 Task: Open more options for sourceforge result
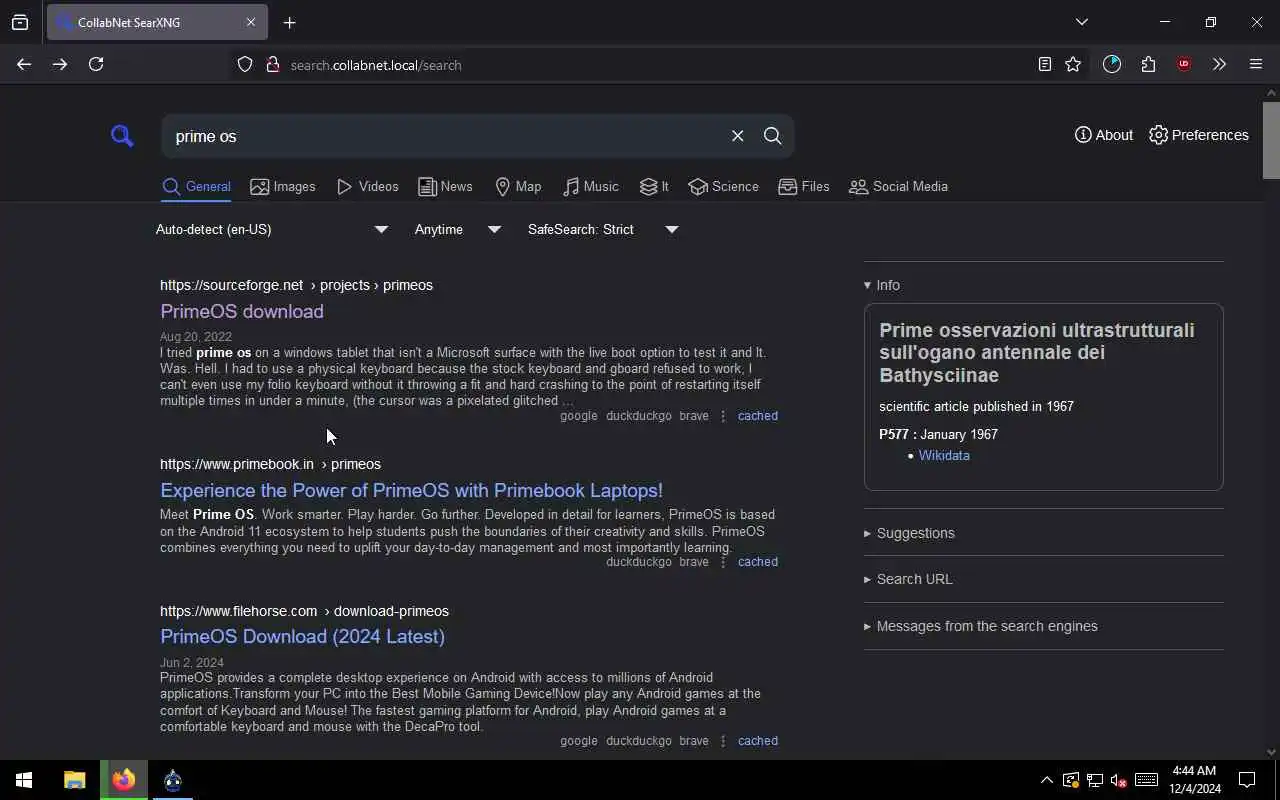pos(723,416)
